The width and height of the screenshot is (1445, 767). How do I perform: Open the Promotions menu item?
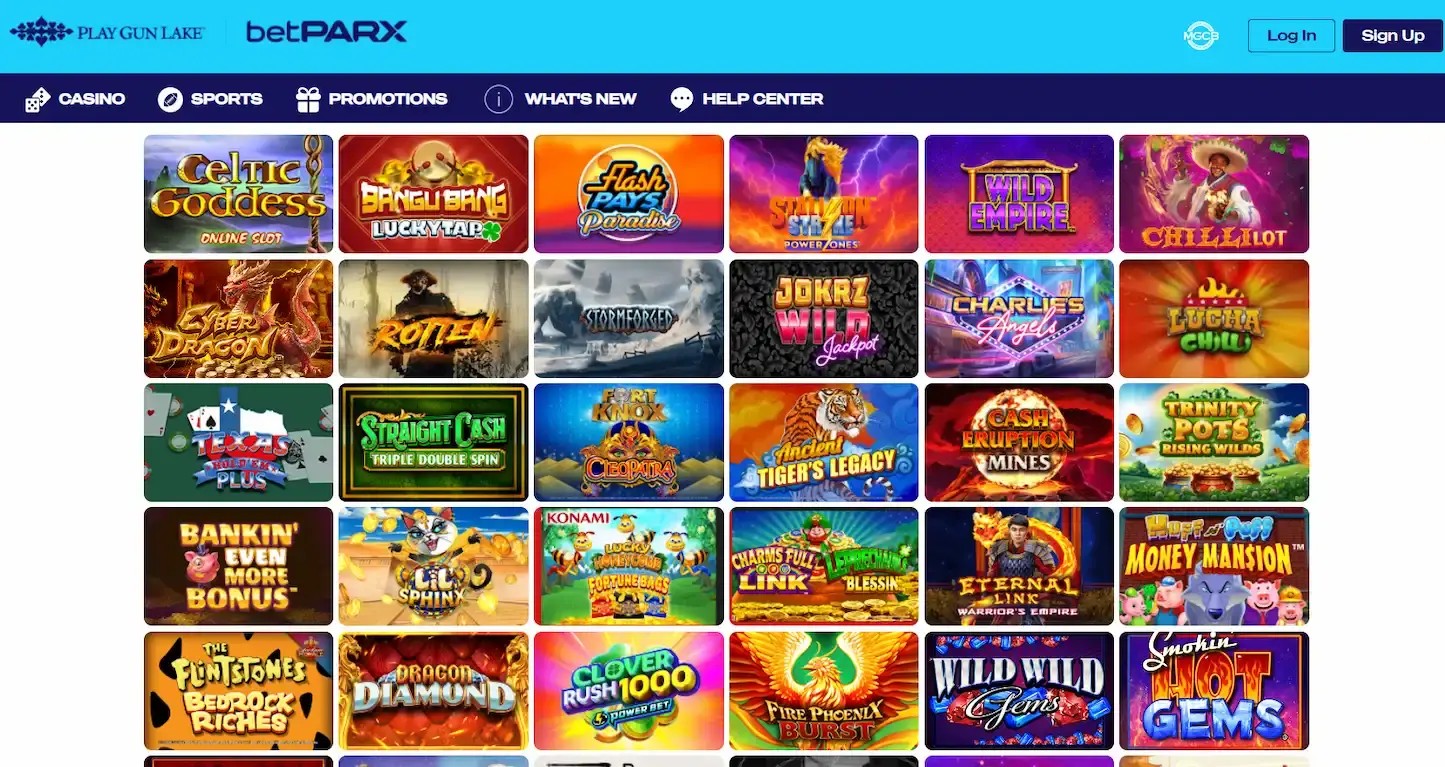click(372, 99)
